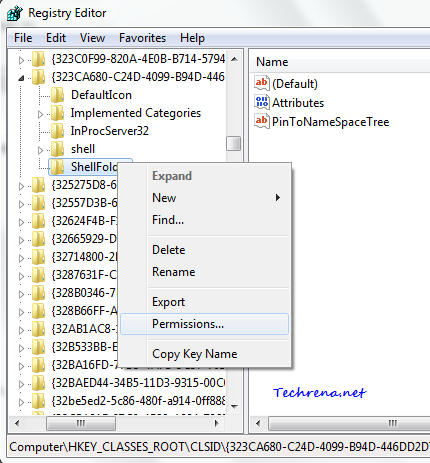Click values pane horizontal scroll left arrow
Viewport: 430px width, 463px height.
coord(258,424)
